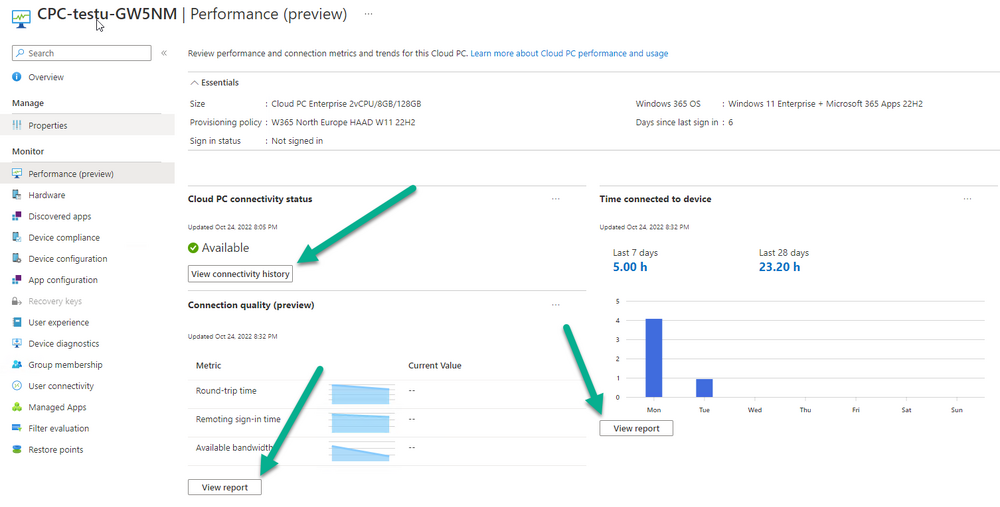1000x507 pixels.
Task: Click the Properties sliders icon
Action: [17, 126]
